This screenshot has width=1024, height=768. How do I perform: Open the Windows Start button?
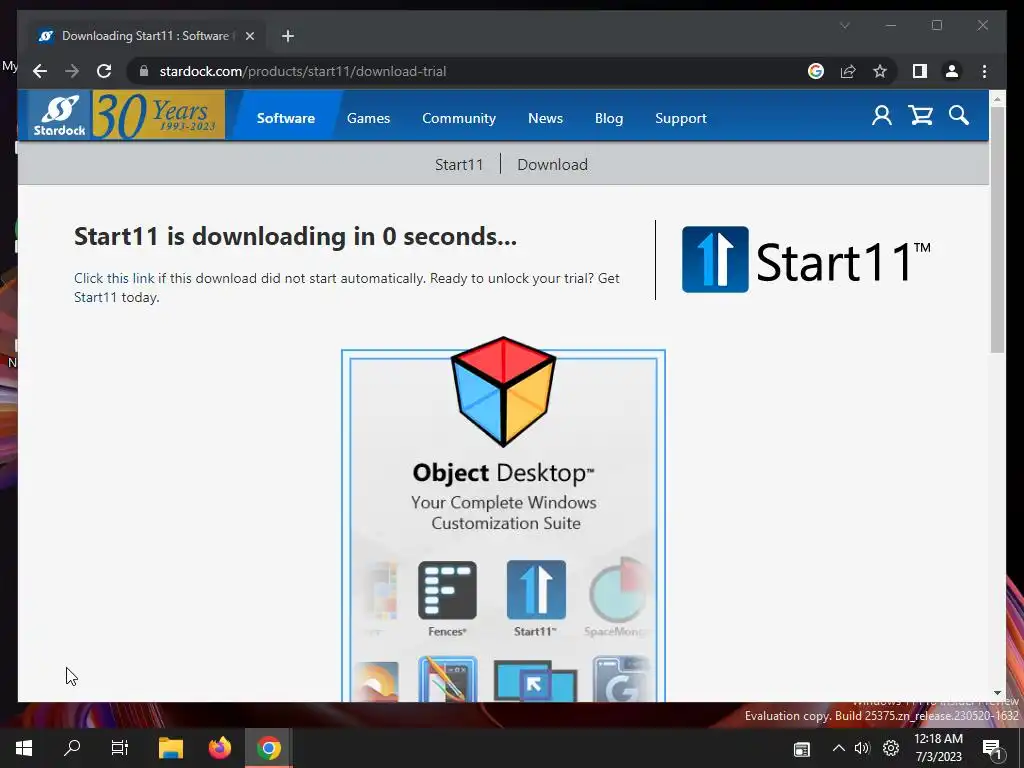[x=24, y=748]
